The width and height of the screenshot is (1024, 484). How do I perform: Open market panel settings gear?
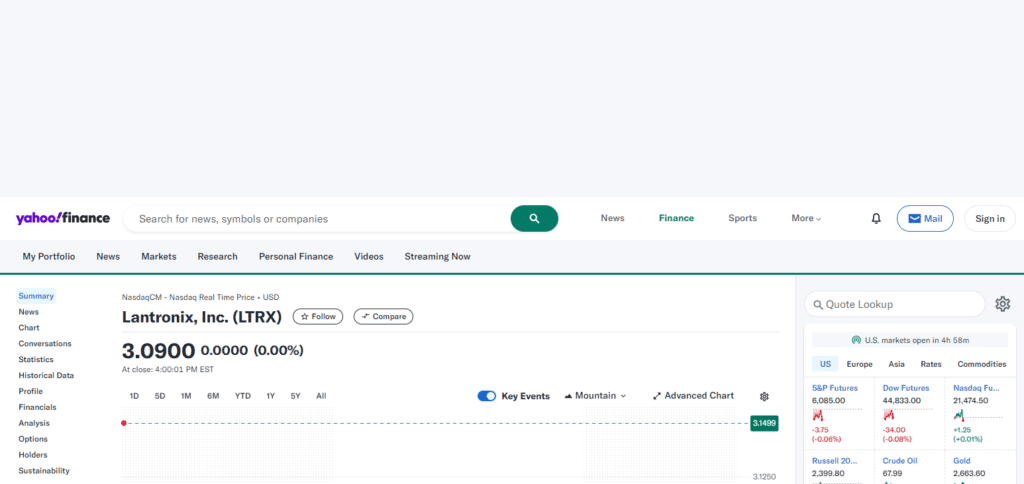click(x=1002, y=304)
